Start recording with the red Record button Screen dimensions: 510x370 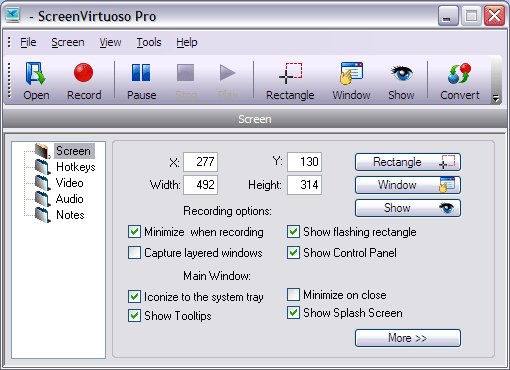tap(84, 81)
